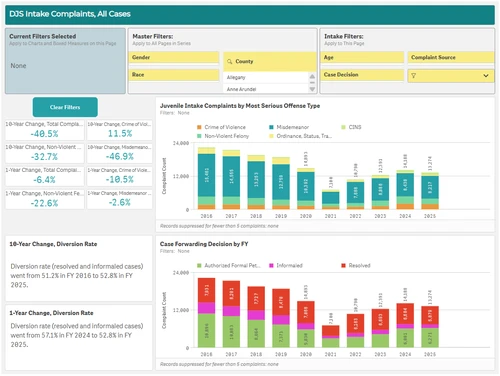Click the 2017 bar in Case Forwarding chart
Viewport: 500px width, 376px height.
pos(231,314)
